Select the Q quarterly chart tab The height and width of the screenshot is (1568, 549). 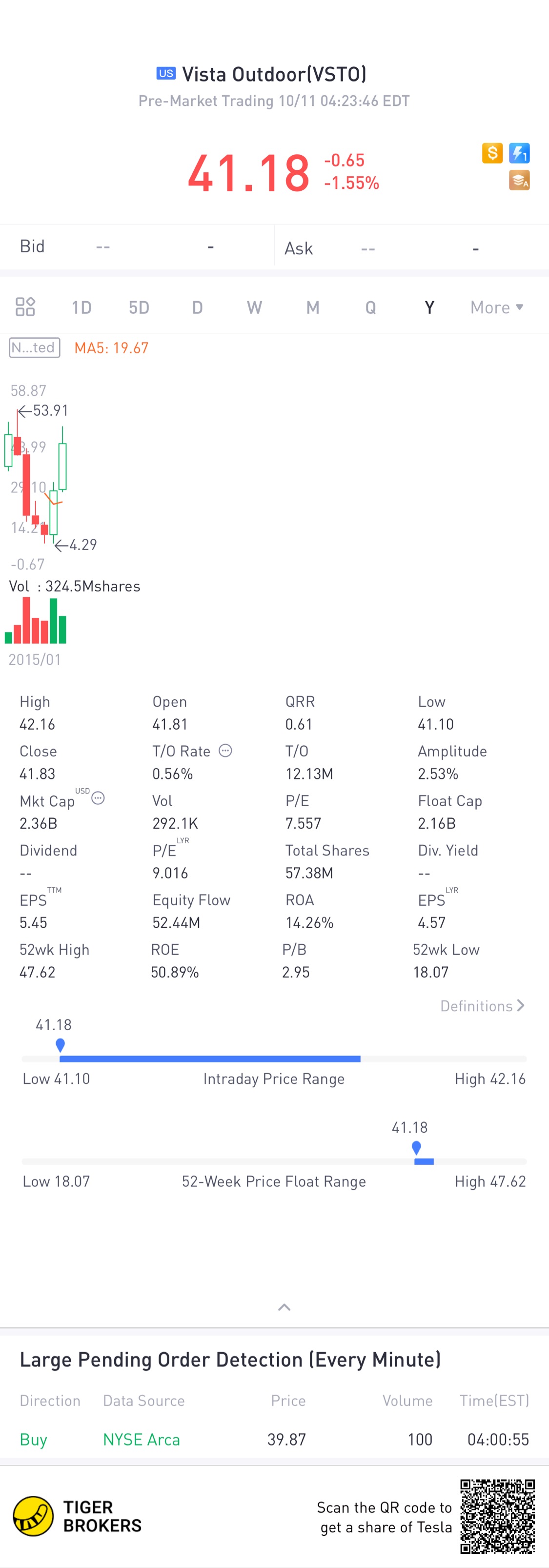(370, 307)
